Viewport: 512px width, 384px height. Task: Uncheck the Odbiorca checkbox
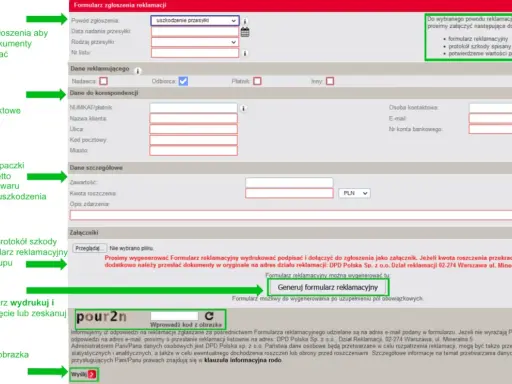[x=183, y=81]
